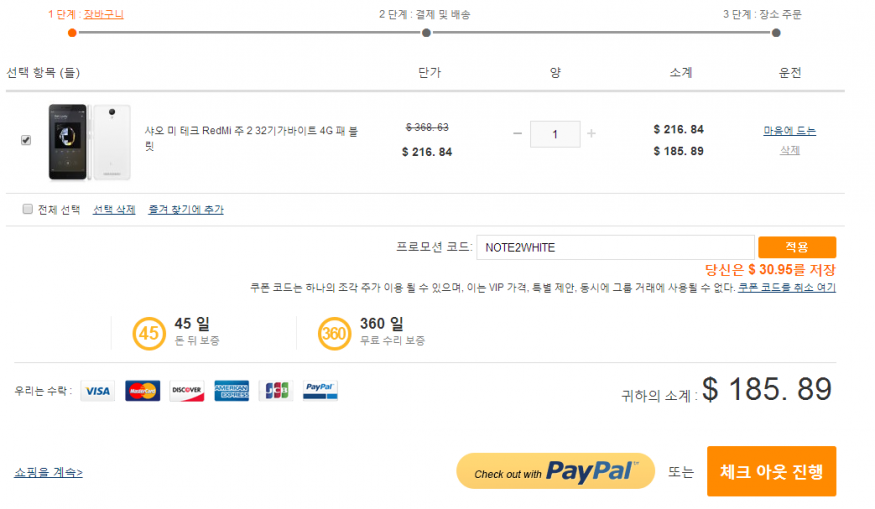Click the 쇼핑을 계속 link
This screenshot has width=875, height=509.
coord(49,472)
